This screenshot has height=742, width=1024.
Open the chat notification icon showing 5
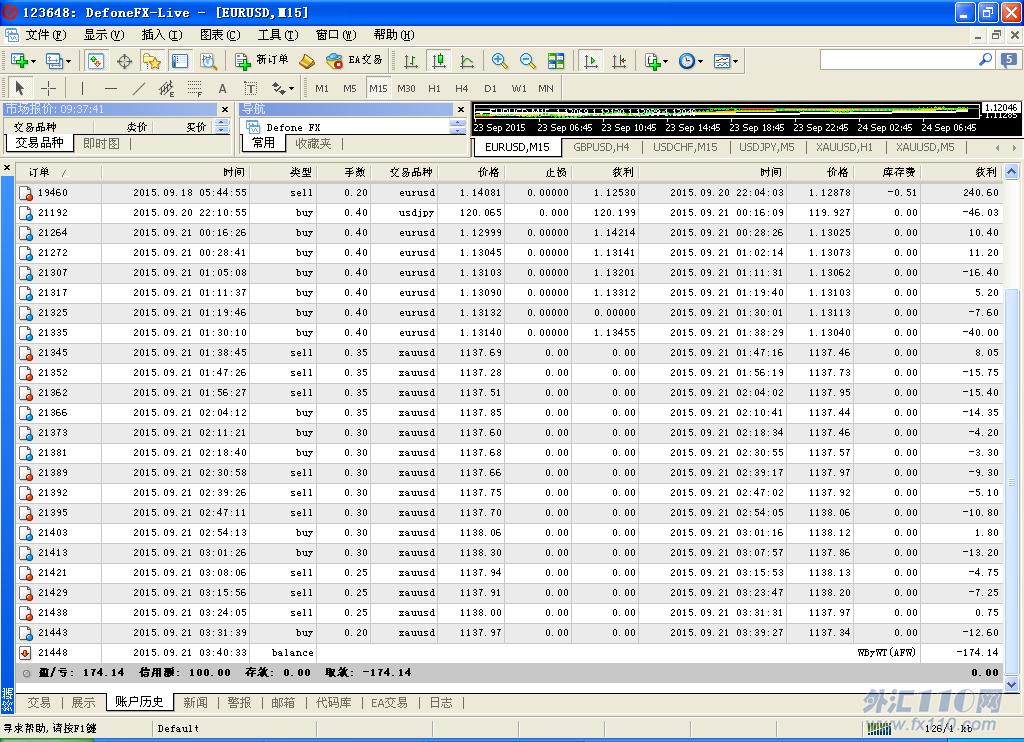(1010, 60)
